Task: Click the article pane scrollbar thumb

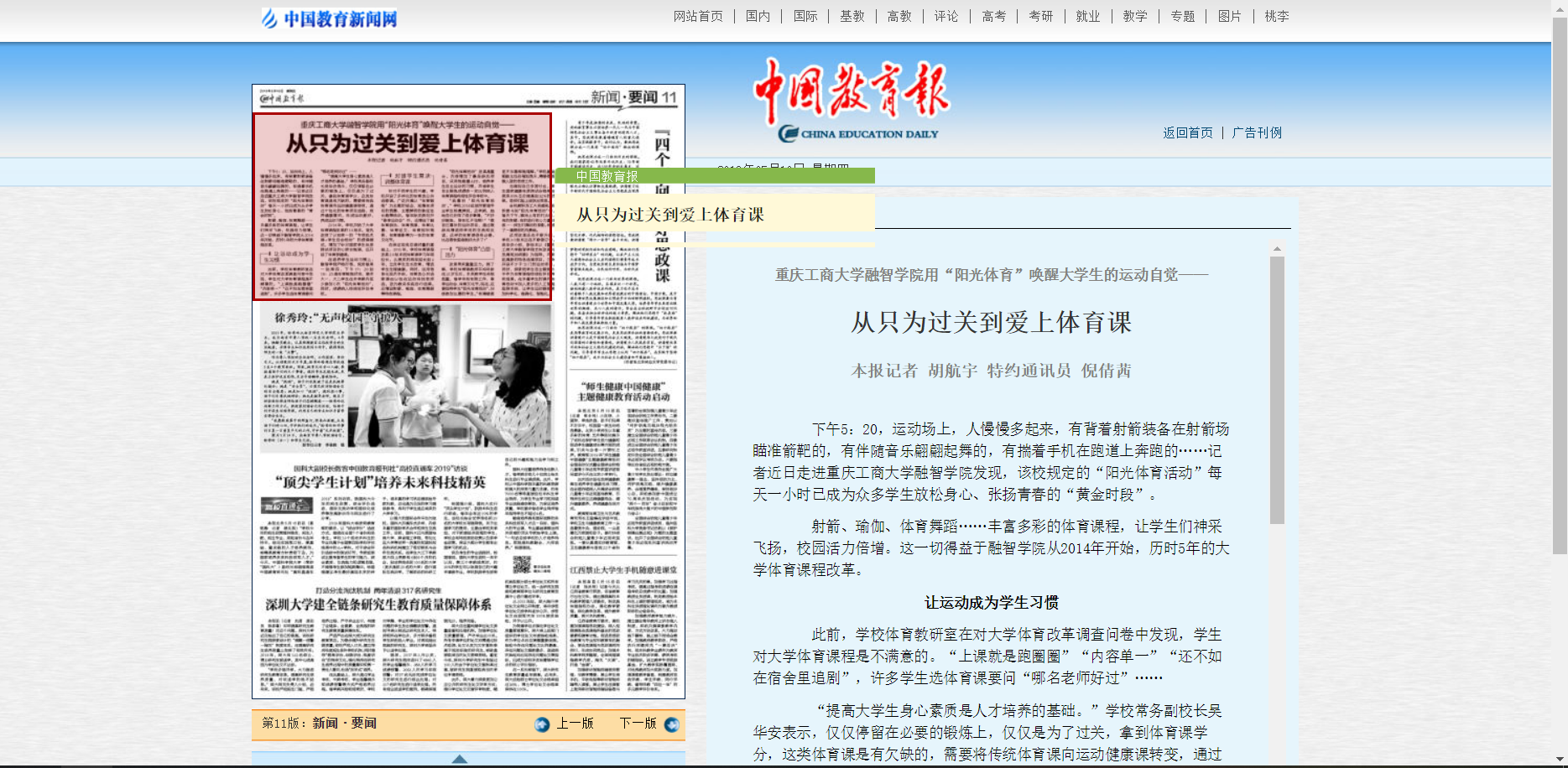Action: [x=1276, y=389]
